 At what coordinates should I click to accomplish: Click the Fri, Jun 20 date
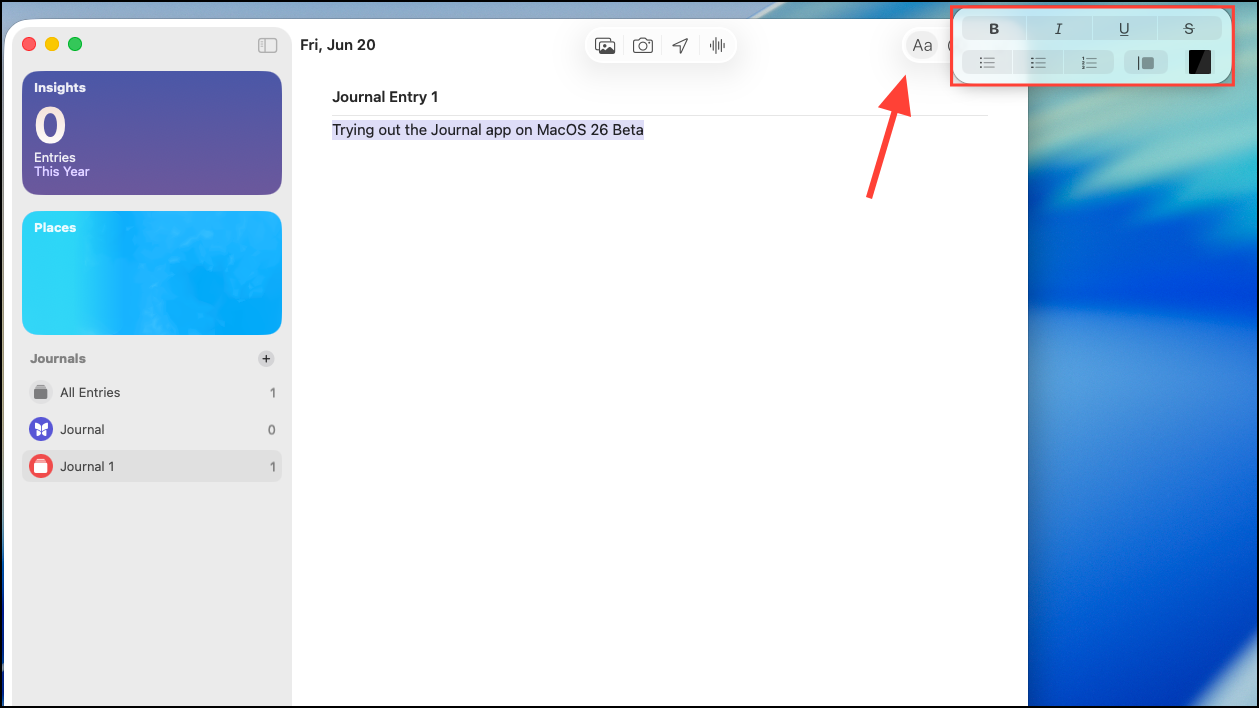tap(338, 45)
